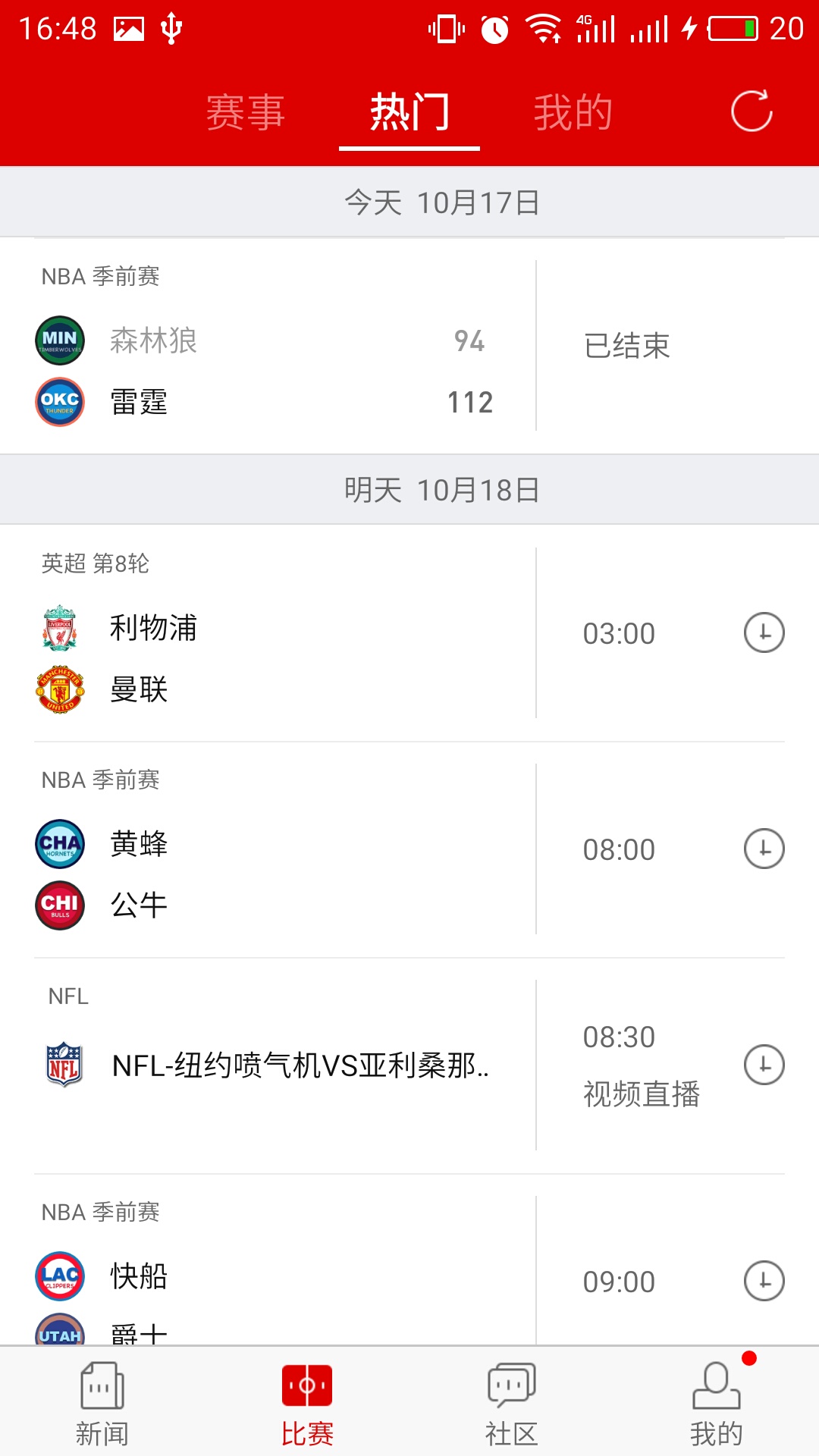Tap the Liverpool club crest

[60, 628]
